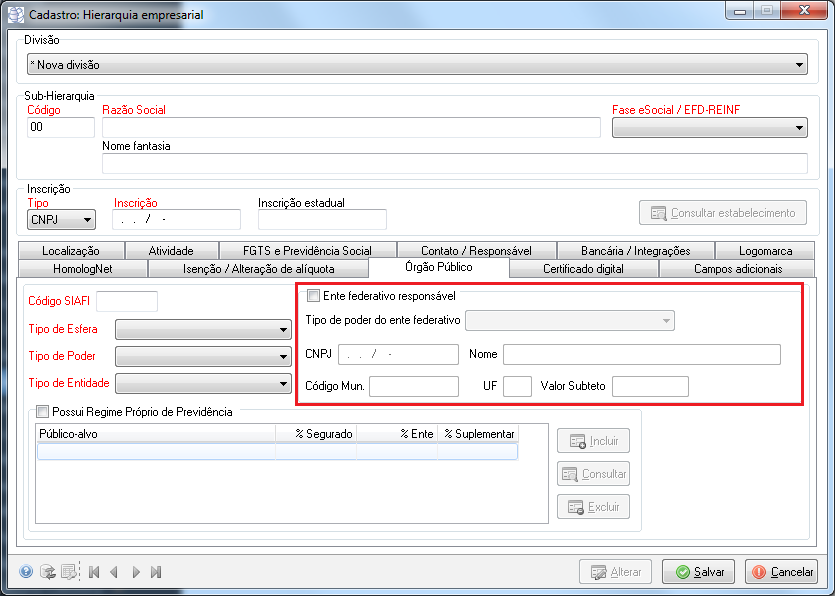Image resolution: width=835 pixels, height=596 pixels.
Task: Check Possui Regime Próprio de Previdência
Action: pos(42,411)
